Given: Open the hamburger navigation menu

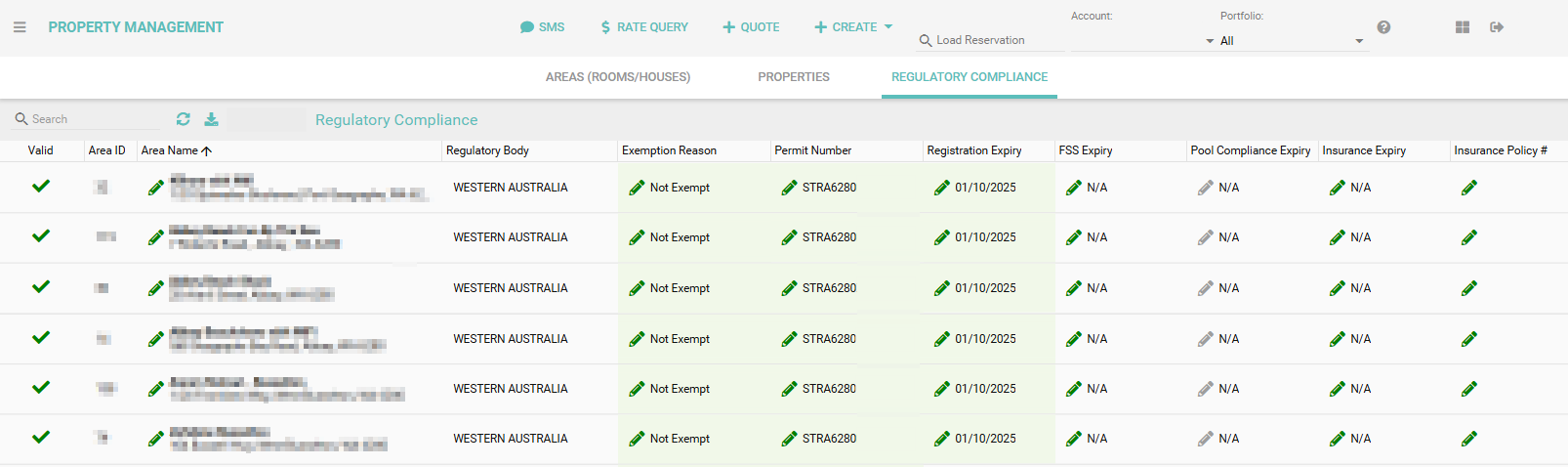Looking at the screenshot, I should coord(20,27).
